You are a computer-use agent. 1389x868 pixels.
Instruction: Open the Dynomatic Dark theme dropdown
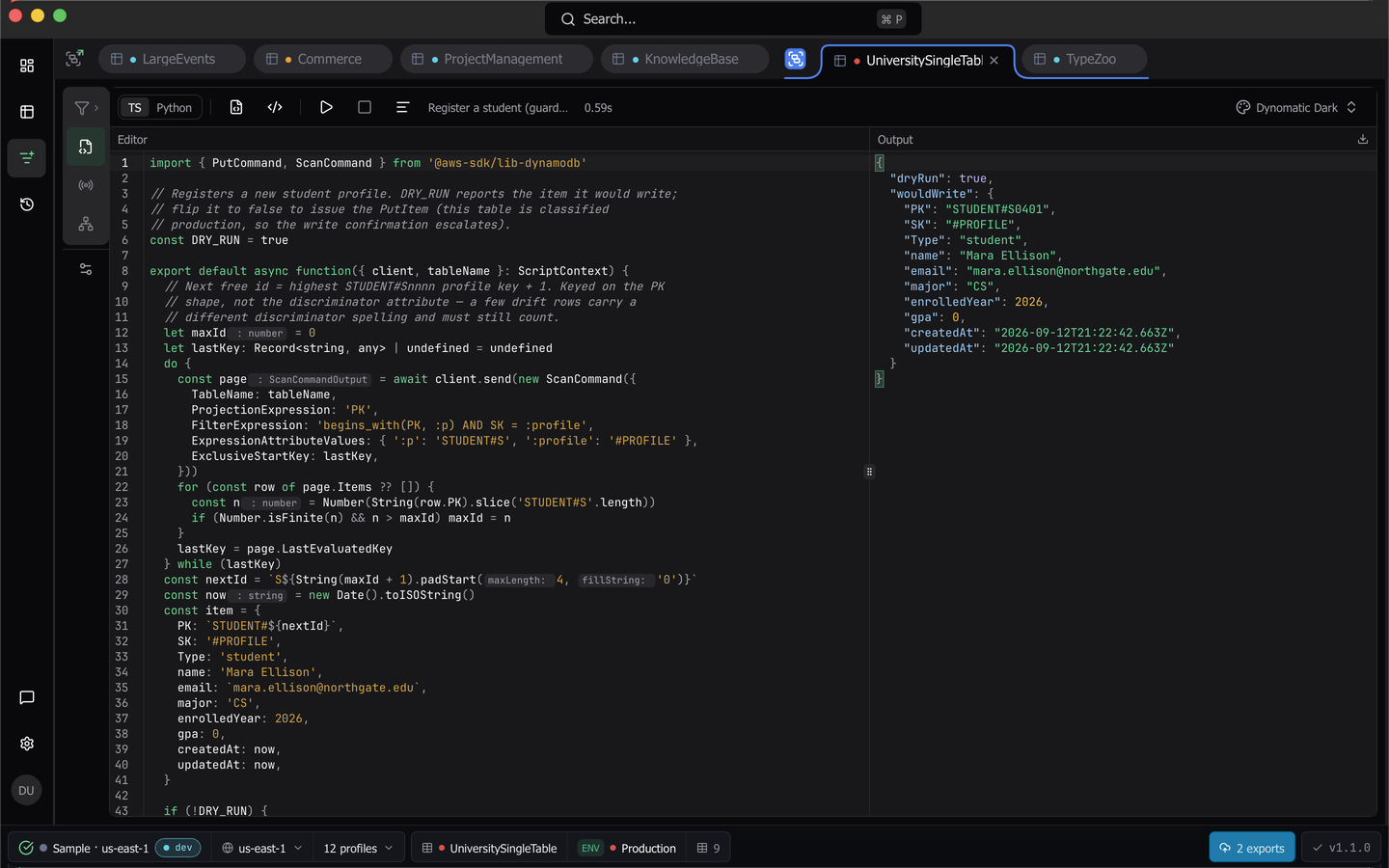(1296, 107)
